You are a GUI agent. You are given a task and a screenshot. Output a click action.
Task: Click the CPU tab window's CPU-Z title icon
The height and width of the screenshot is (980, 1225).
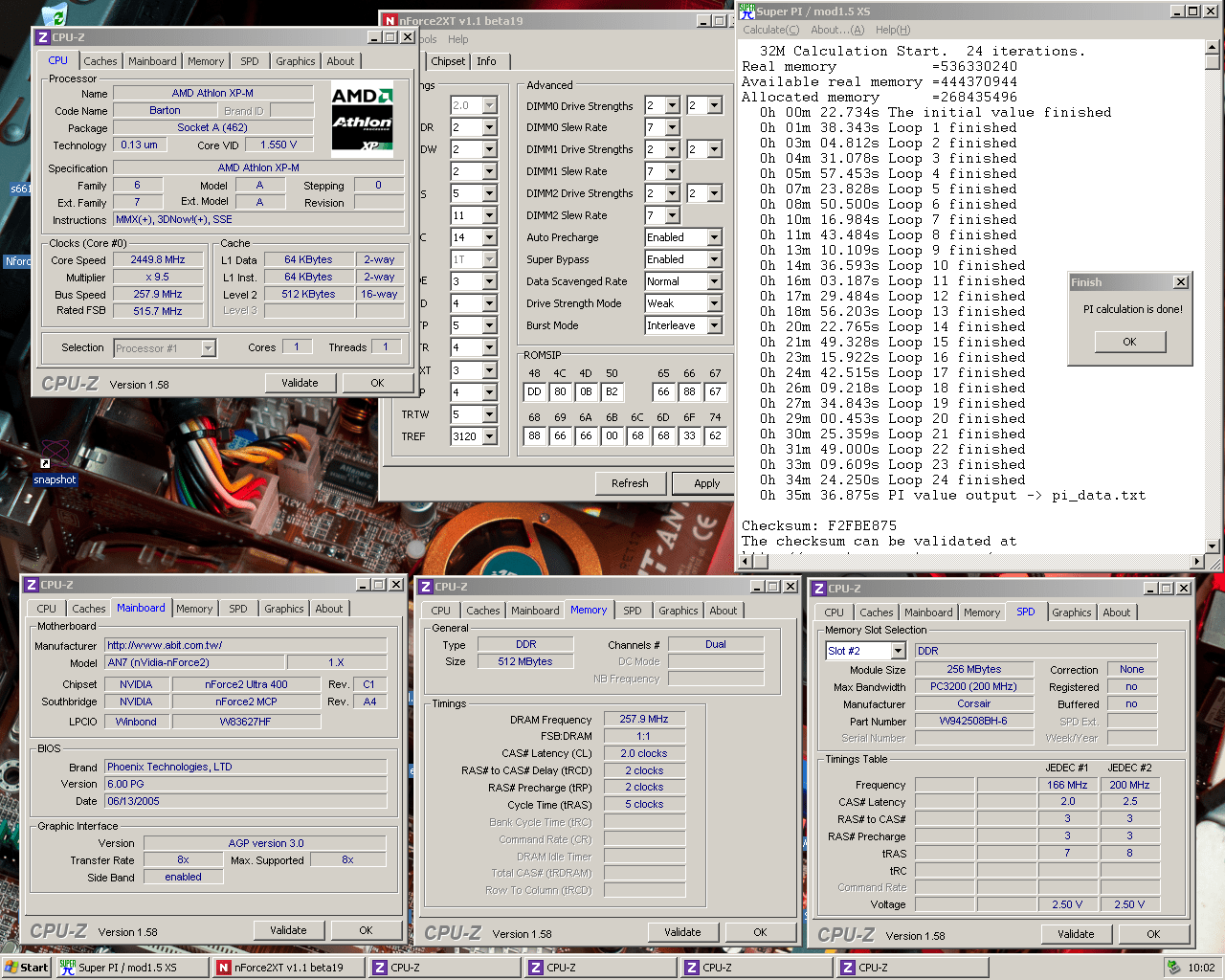42,37
